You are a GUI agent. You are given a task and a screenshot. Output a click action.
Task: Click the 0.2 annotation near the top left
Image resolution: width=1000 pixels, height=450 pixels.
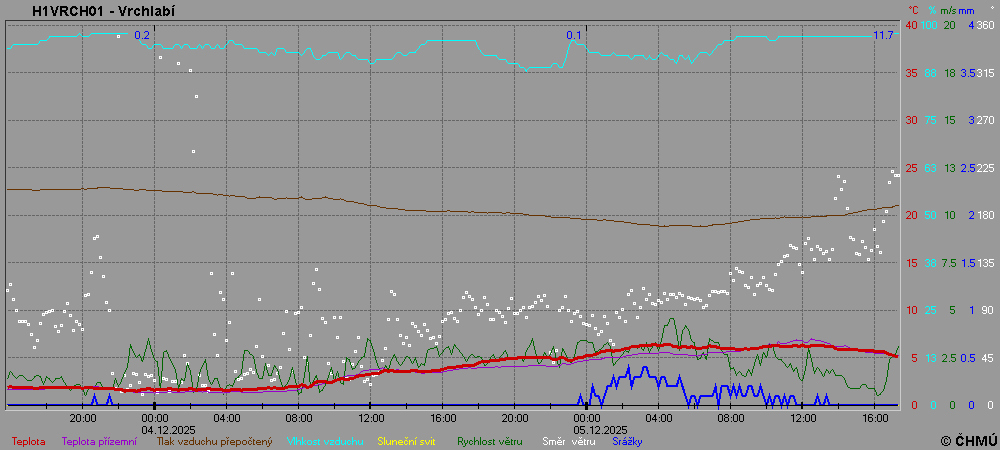pyautogui.click(x=142, y=35)
